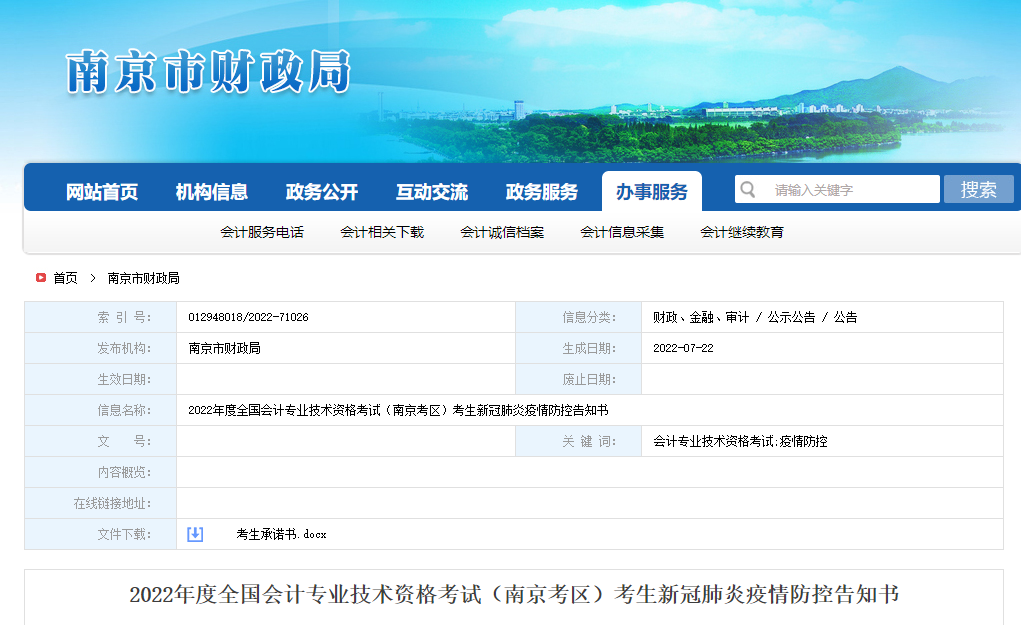Click the 搜索 search button
Image resolution: width=1021 pixels, height=625 pixels.
pos(979,189)
